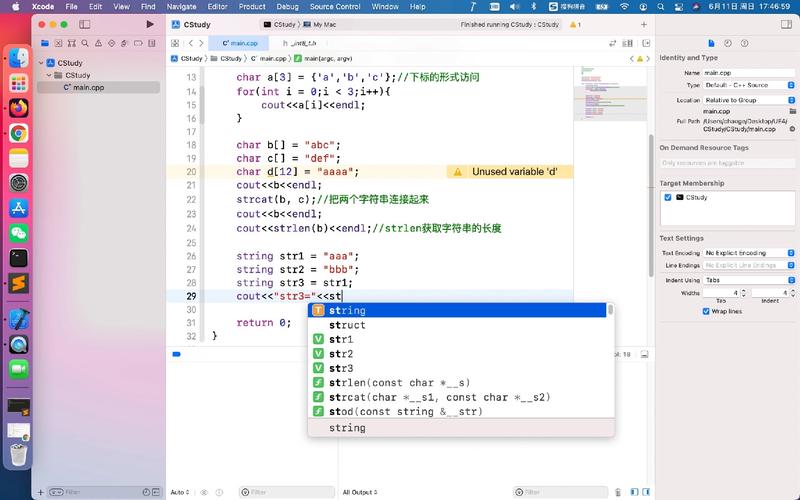
Task: Show the History inspector clock icon
Action: tap(727, 44)
